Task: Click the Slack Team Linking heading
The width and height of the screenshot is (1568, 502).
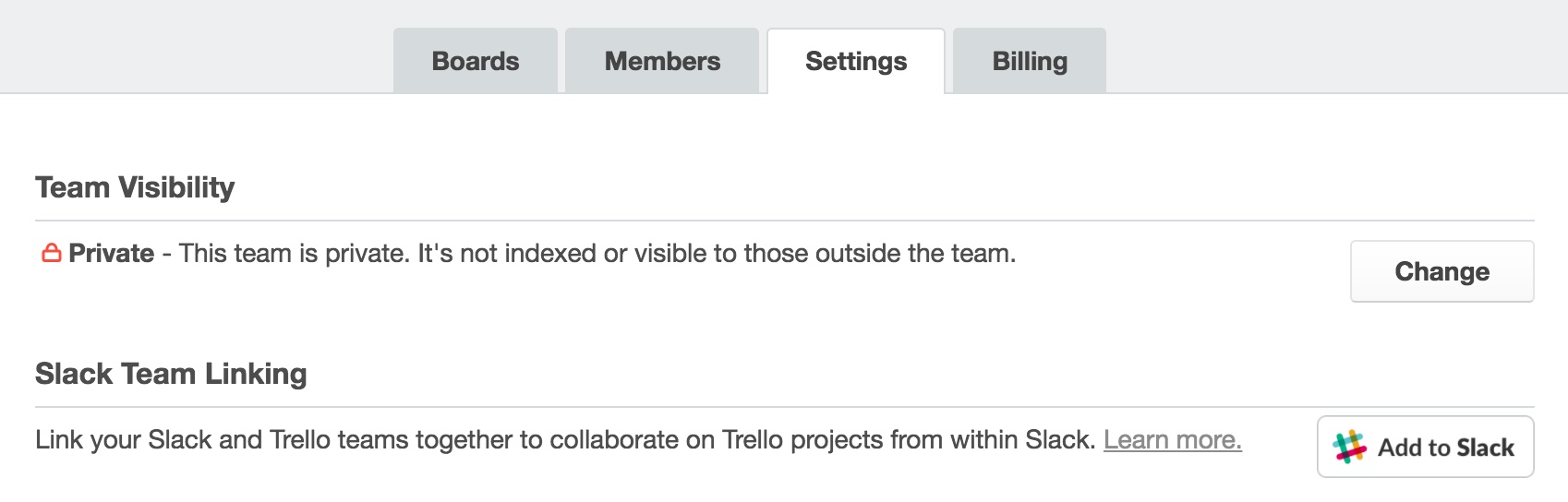Action: [x=171, y=374]
